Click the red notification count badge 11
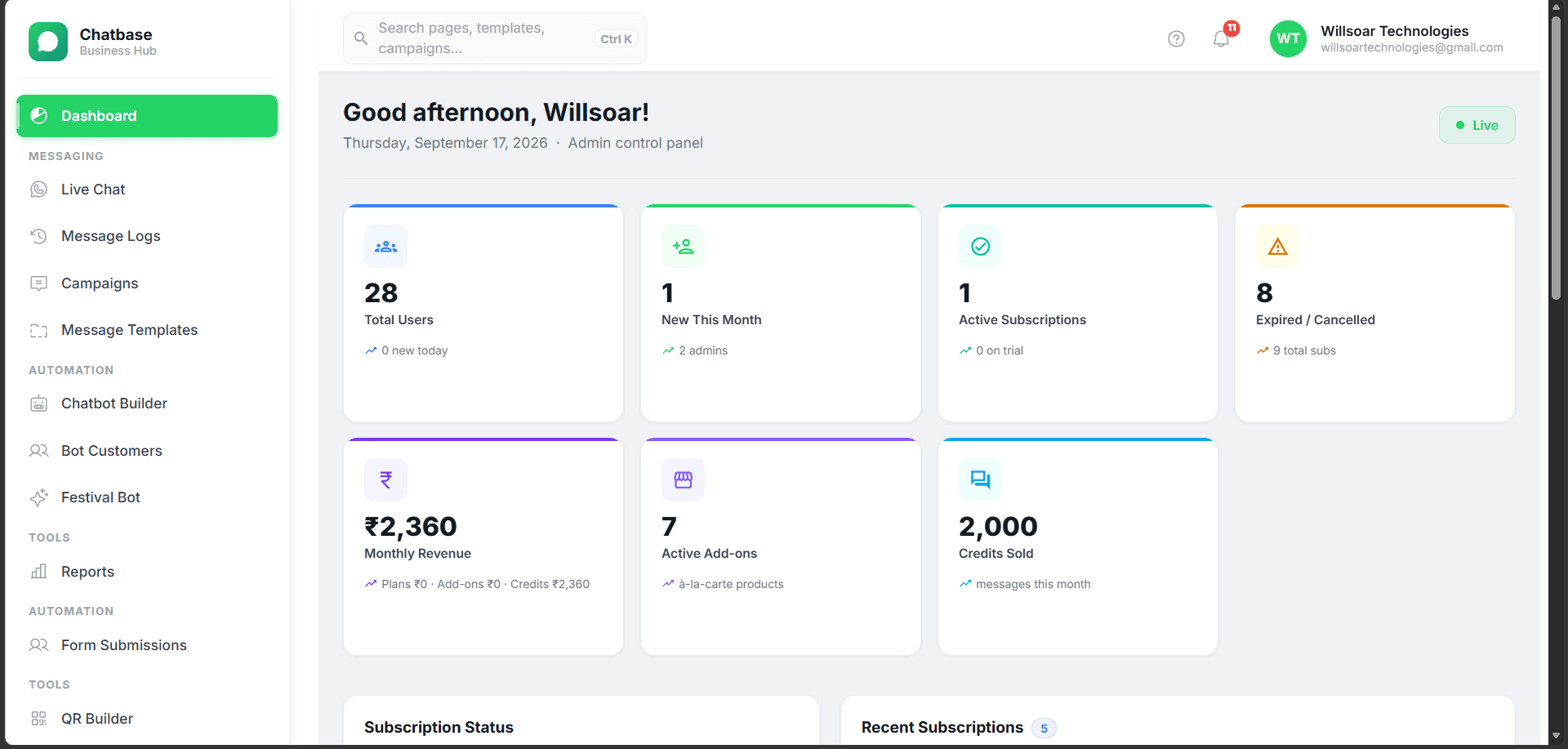This screenshot has height=749, width=1568. coord(1232,28)
